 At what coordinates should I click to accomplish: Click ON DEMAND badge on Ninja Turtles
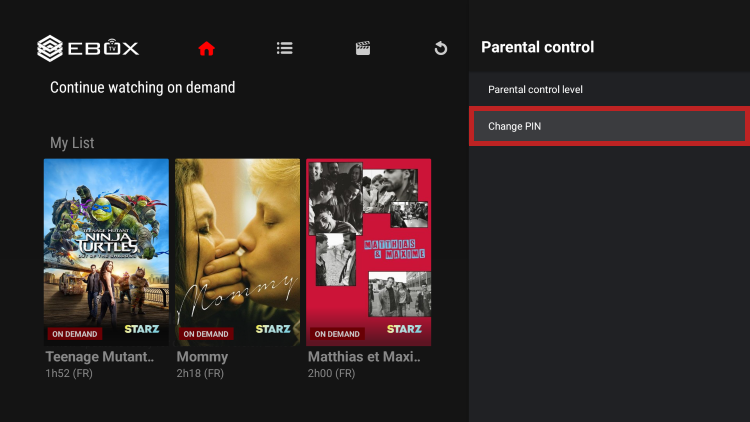(x=75, y=334)
